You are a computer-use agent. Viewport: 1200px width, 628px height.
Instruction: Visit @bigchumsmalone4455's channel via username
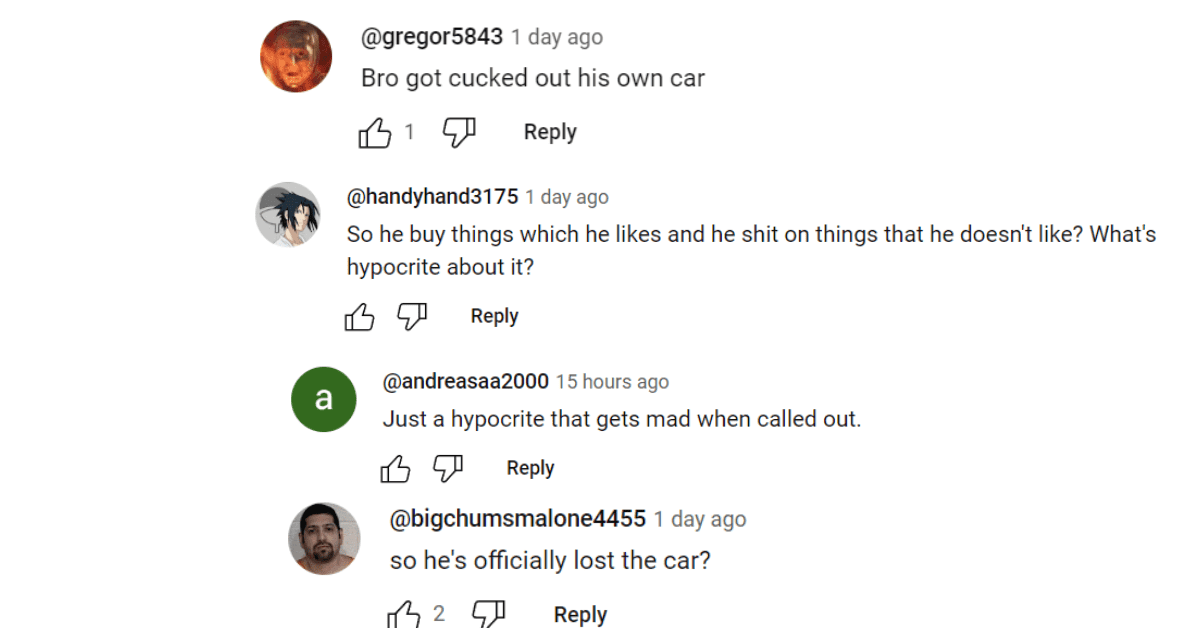tap(517, 519)
